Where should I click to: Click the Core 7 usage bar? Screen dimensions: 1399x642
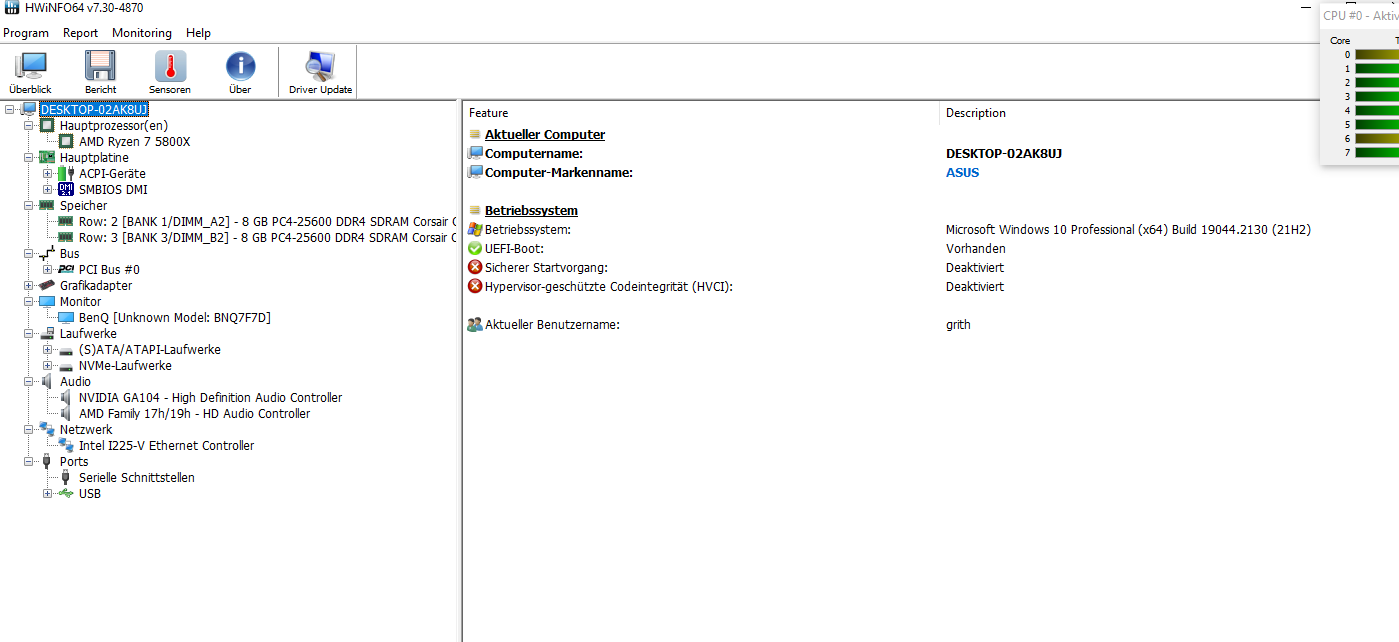tap(1377, 152)
